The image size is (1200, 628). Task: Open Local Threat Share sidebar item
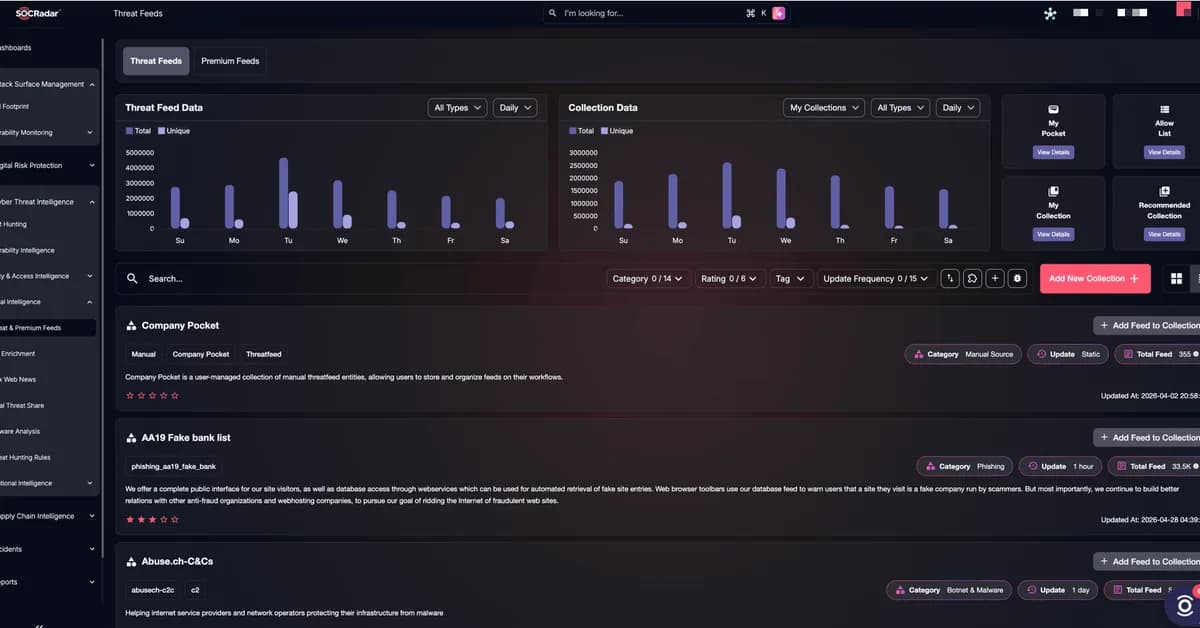[x=24, y=405]
